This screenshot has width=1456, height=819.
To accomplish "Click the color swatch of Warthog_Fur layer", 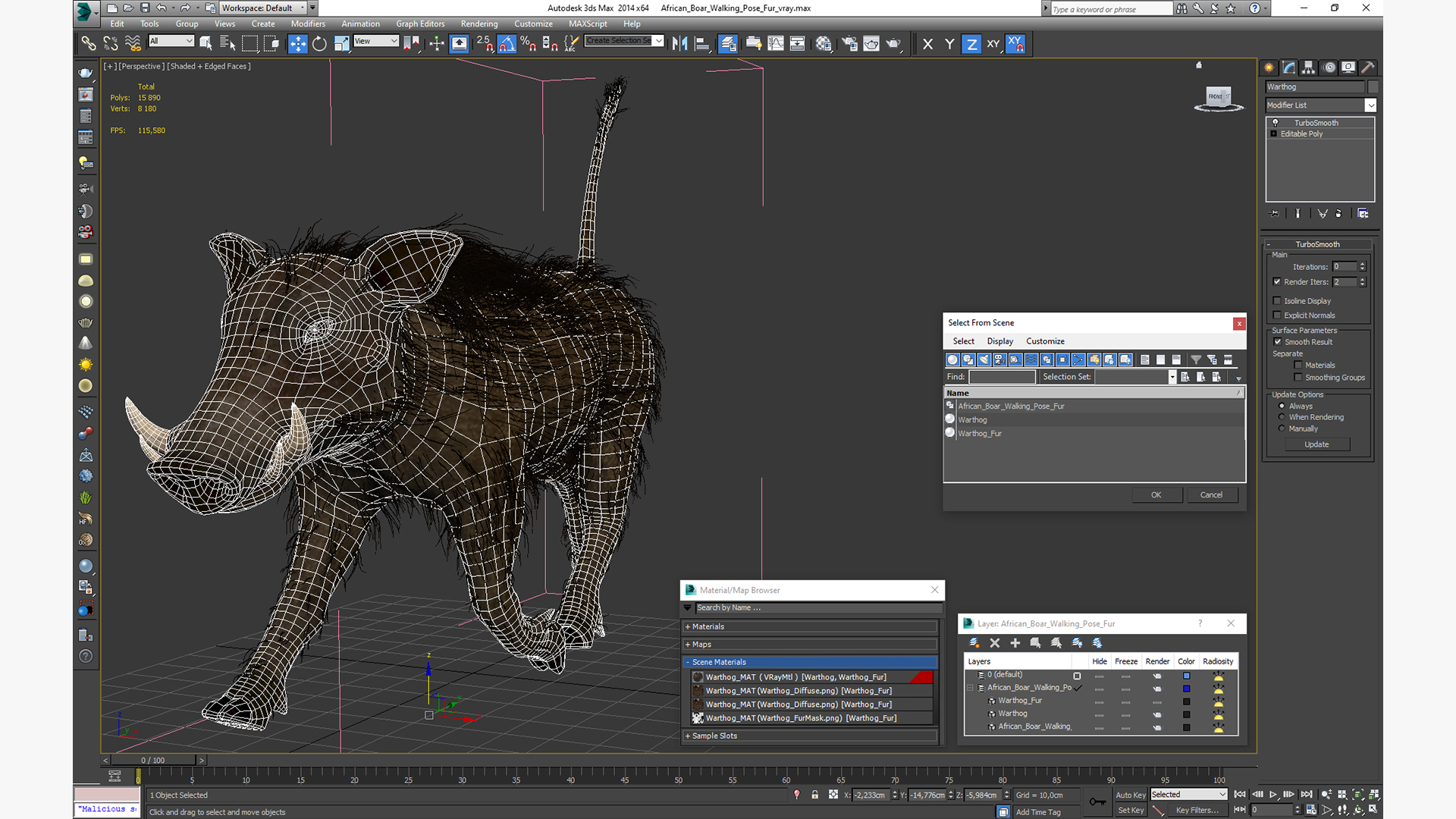I will 1187,701.
